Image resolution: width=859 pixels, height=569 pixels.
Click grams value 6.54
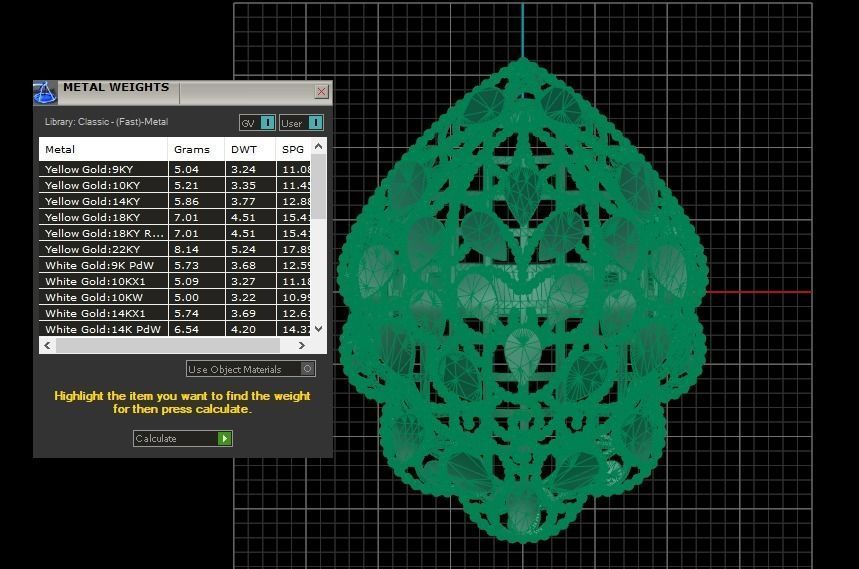click(x=186, y=329)
